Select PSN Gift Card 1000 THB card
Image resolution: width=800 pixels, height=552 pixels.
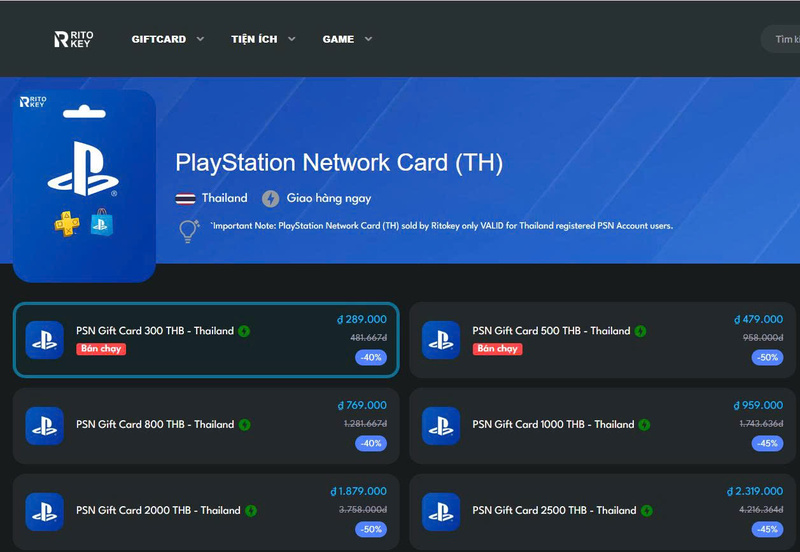click(x=602, y=425)
